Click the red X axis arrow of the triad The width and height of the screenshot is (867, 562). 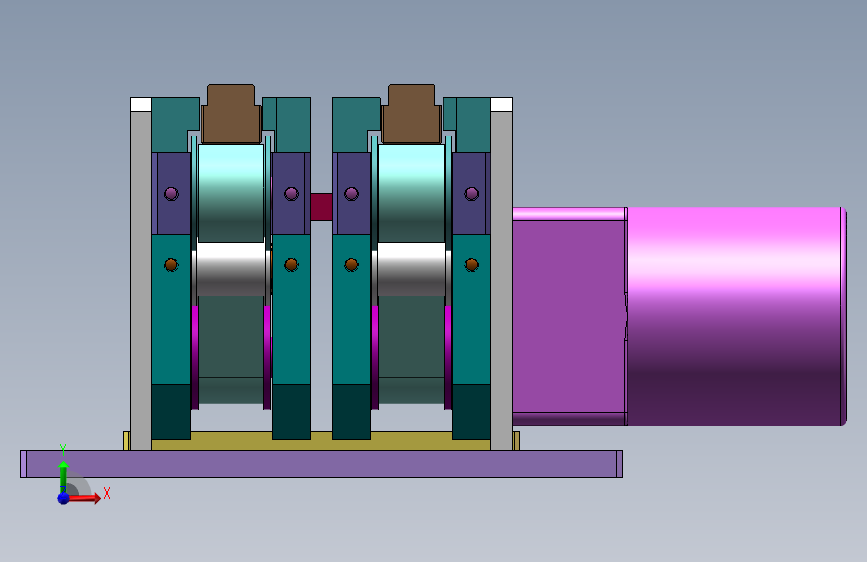[84, 498]
